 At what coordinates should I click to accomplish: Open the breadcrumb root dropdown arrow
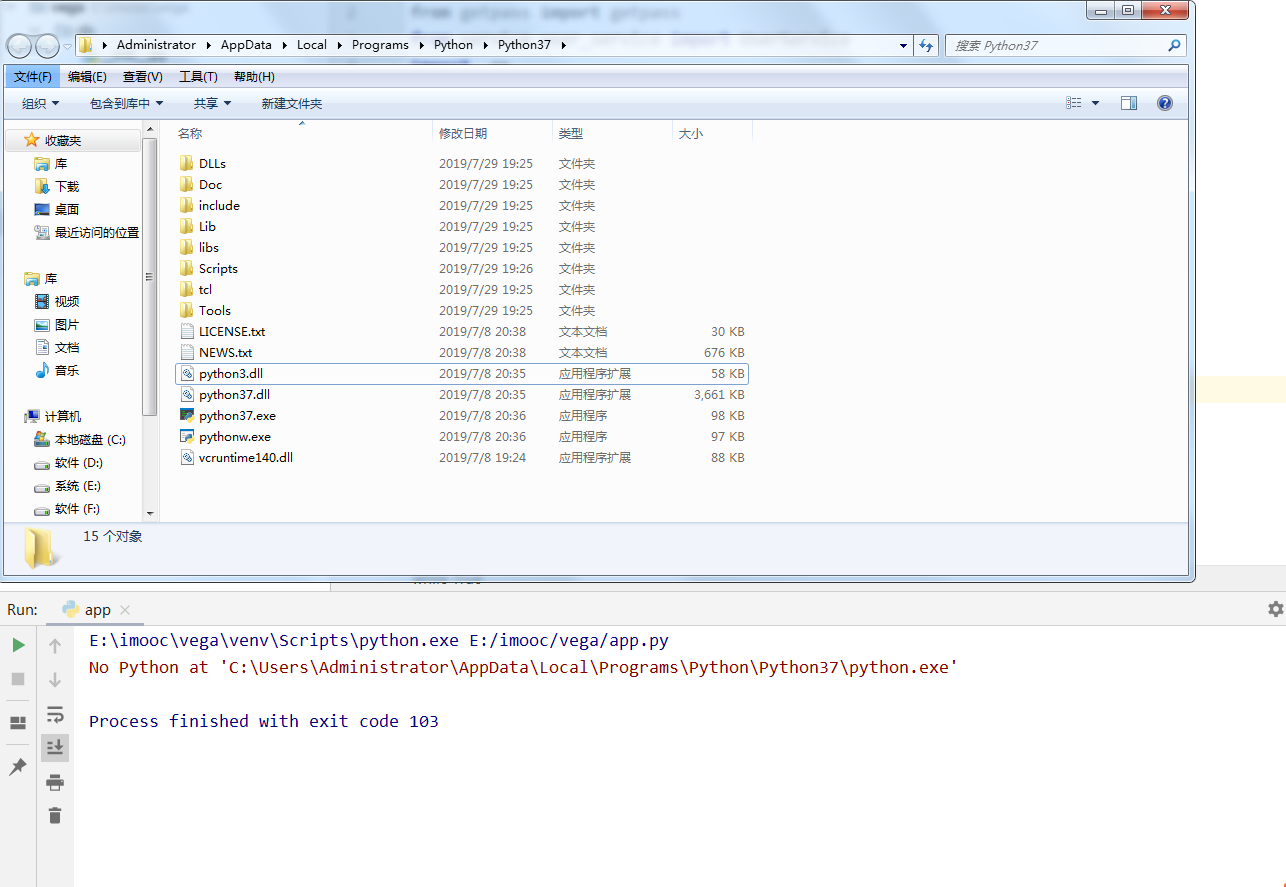pos(106,45)
